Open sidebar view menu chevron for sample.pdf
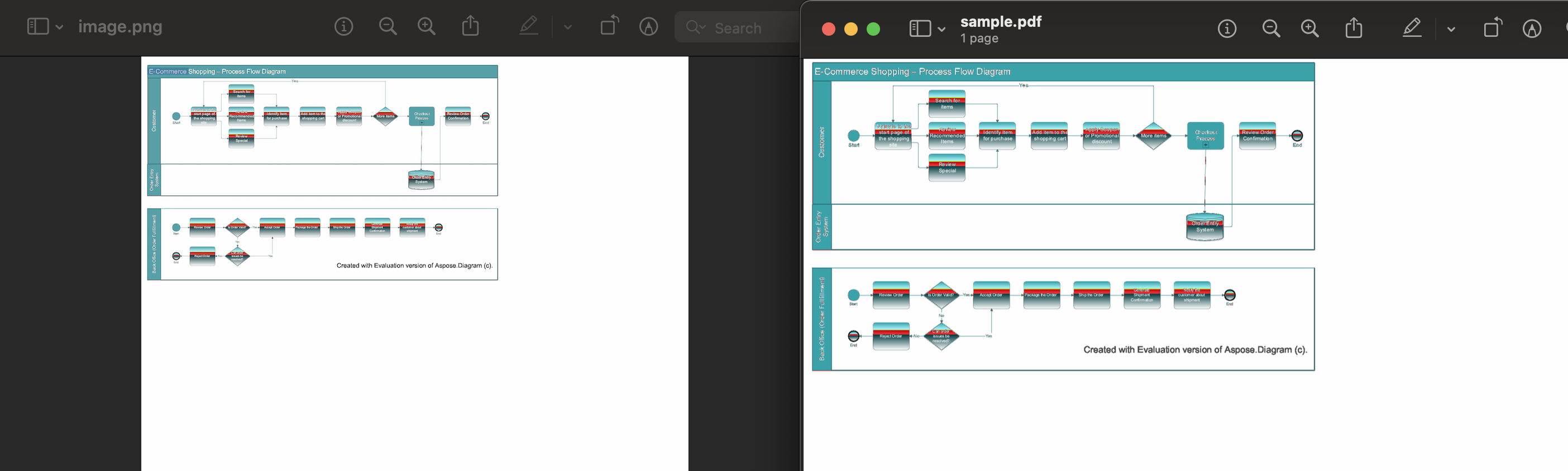 (941, 29)
